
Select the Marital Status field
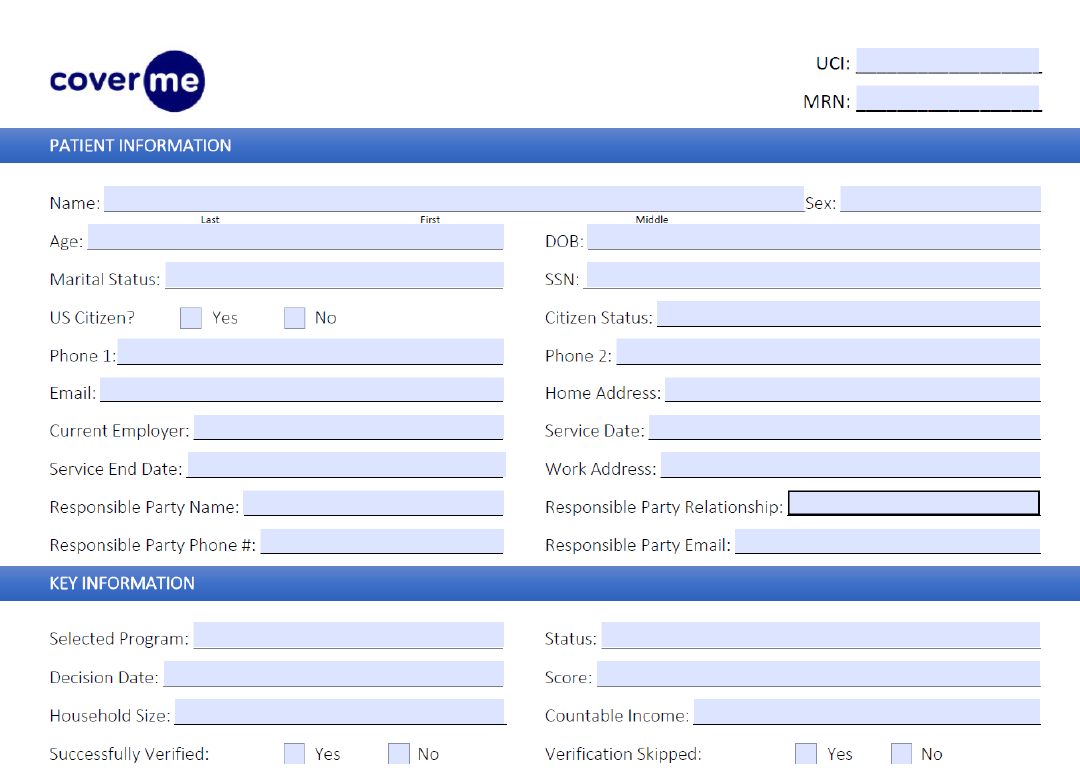point(334,275)
